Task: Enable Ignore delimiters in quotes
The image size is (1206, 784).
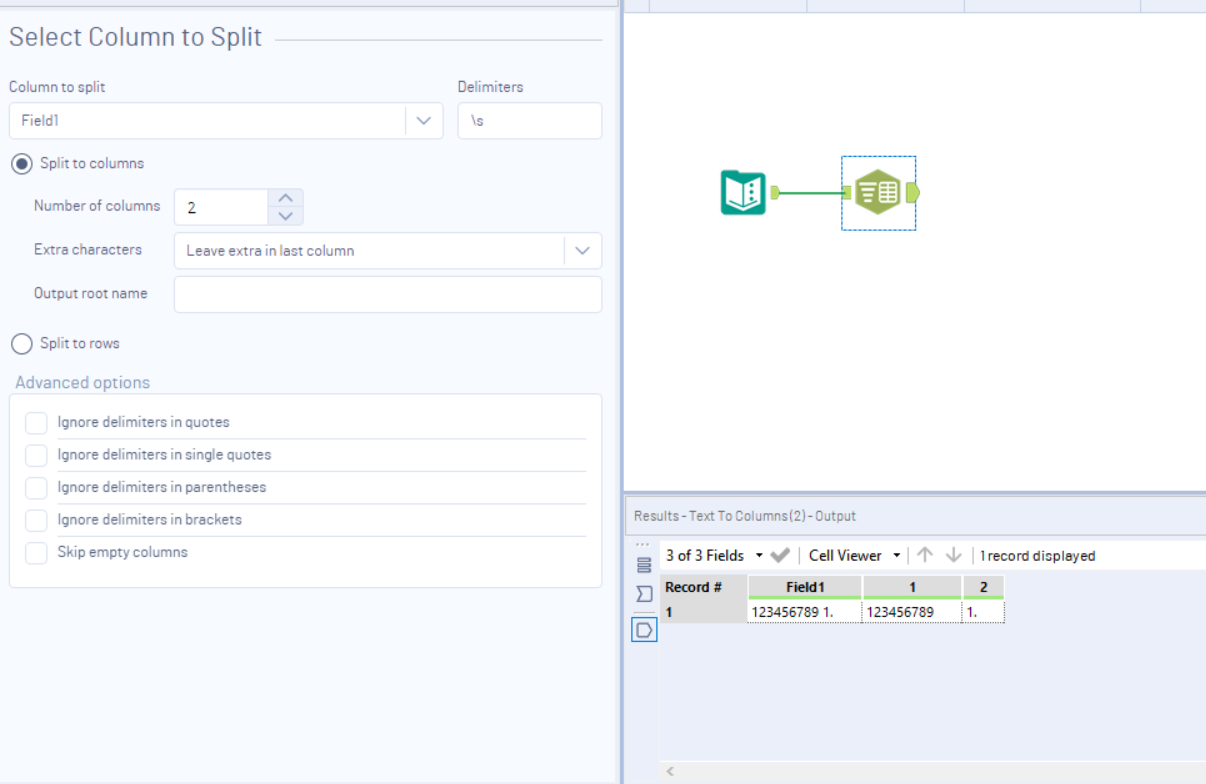Action: click(37, 423)
